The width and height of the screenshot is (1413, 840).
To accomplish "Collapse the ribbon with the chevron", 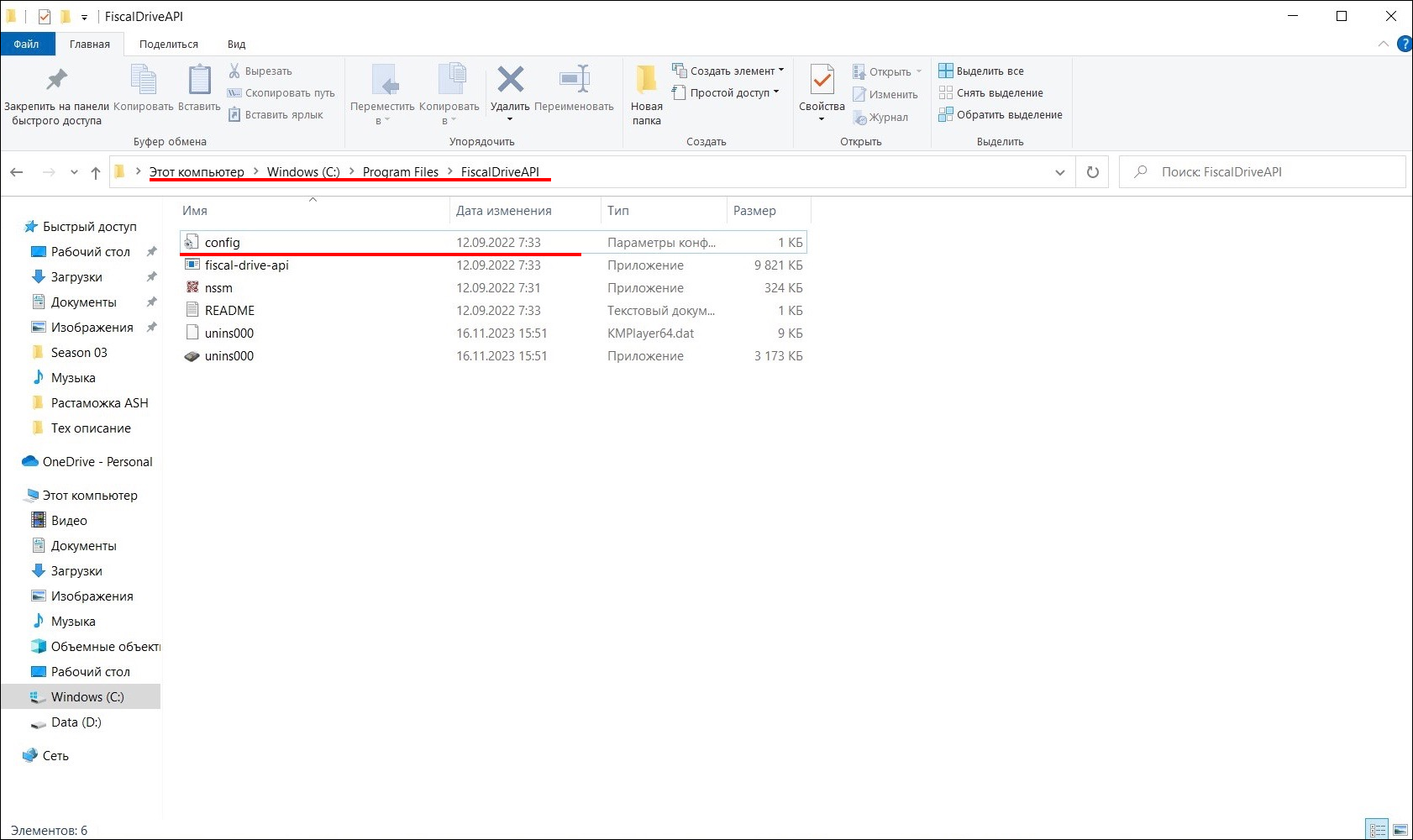I will (1383, 44).
